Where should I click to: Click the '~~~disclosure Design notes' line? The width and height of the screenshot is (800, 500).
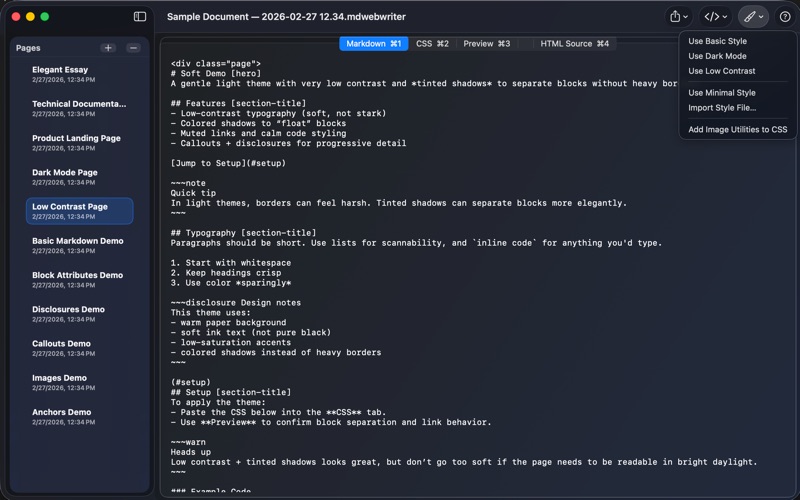pos(236,303)
